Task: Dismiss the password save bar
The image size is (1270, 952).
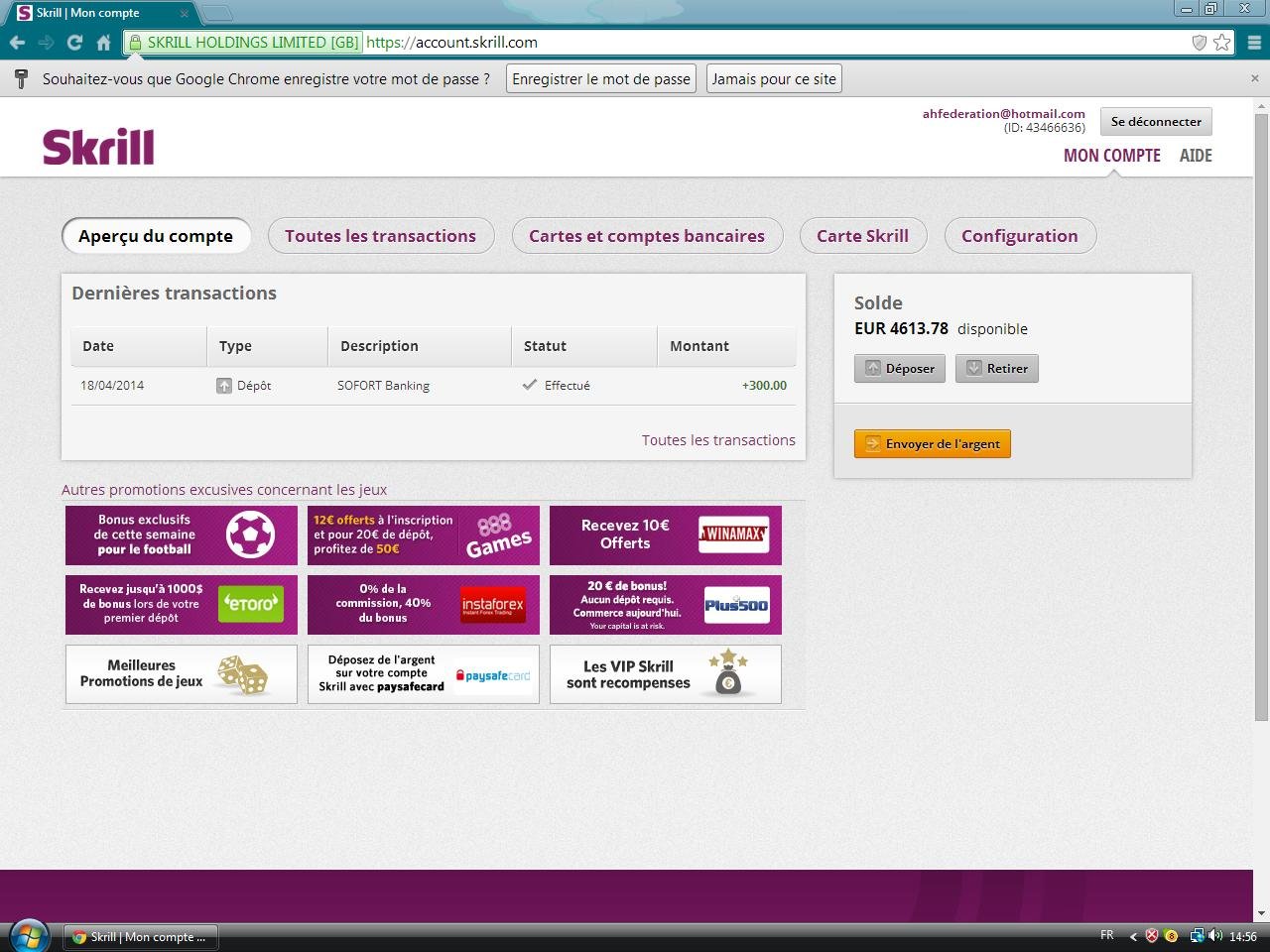Action: [1254, 78]
